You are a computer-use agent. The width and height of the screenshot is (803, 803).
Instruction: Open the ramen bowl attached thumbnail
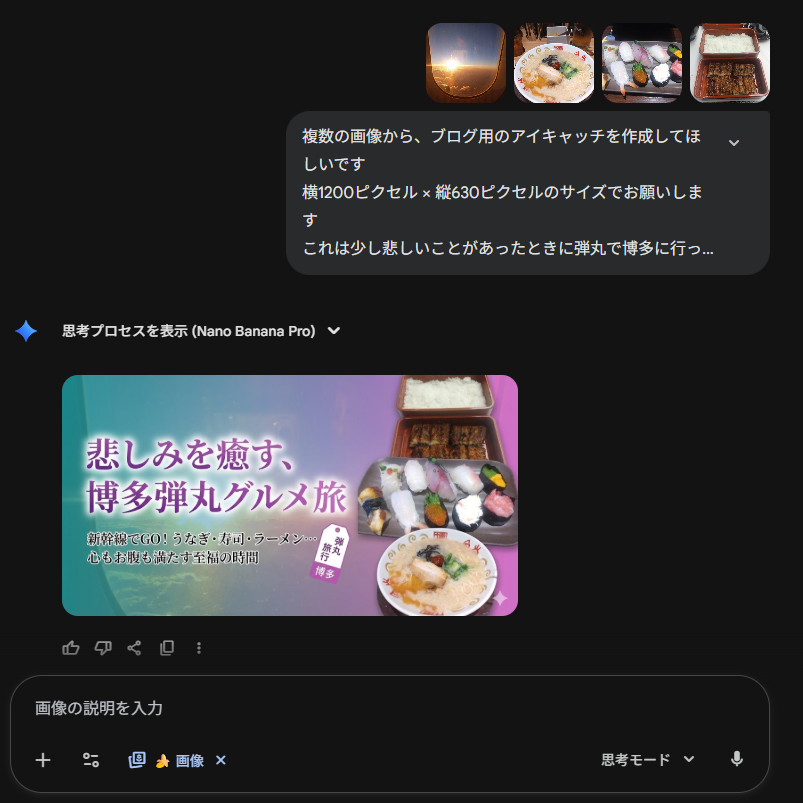click(554, 63)
